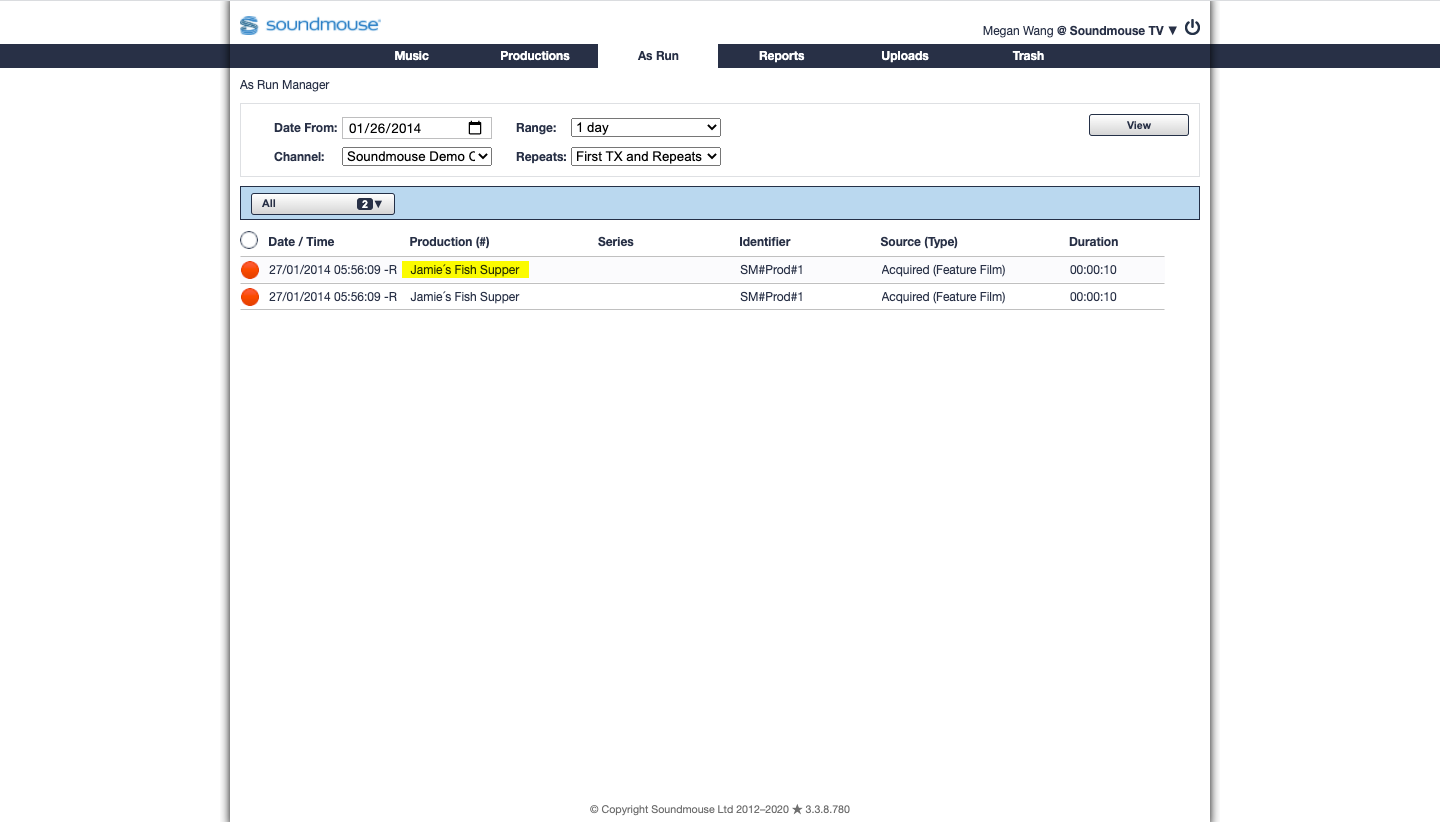This screenshot has width=1440, height=822.
Task: Select the As Run tab
Action: coord(658,56)
